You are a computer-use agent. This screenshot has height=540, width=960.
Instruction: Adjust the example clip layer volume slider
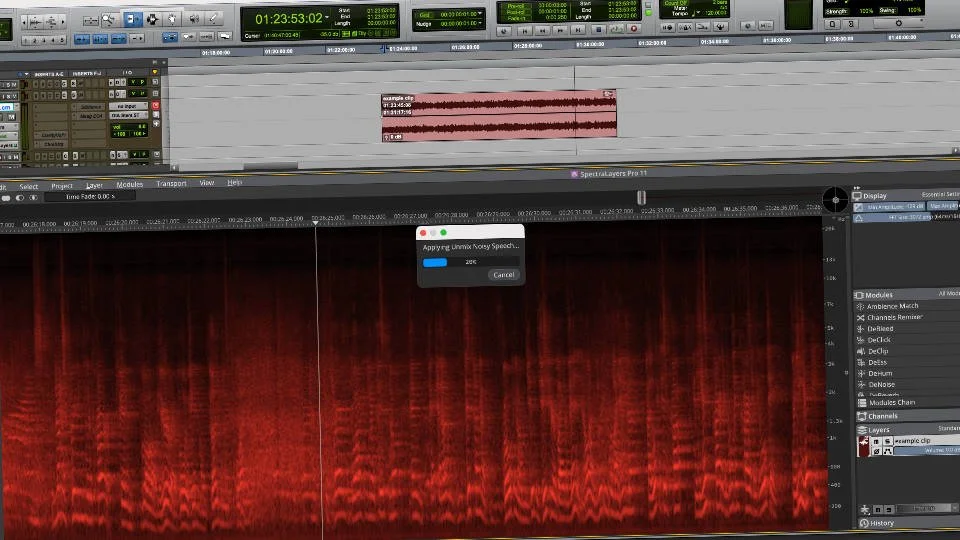[x=927, y=451]
